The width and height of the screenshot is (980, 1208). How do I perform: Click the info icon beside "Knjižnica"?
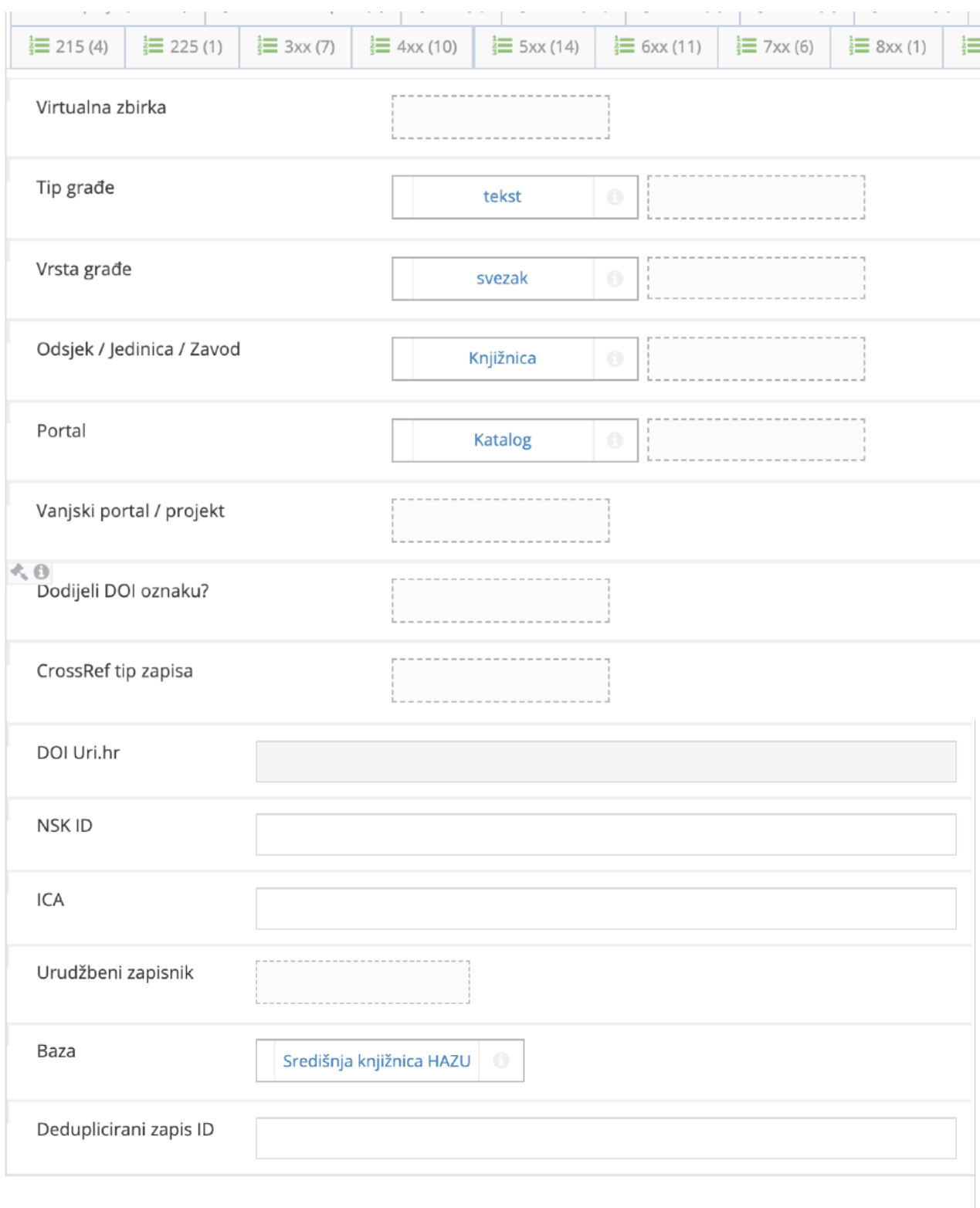point(615,358)
